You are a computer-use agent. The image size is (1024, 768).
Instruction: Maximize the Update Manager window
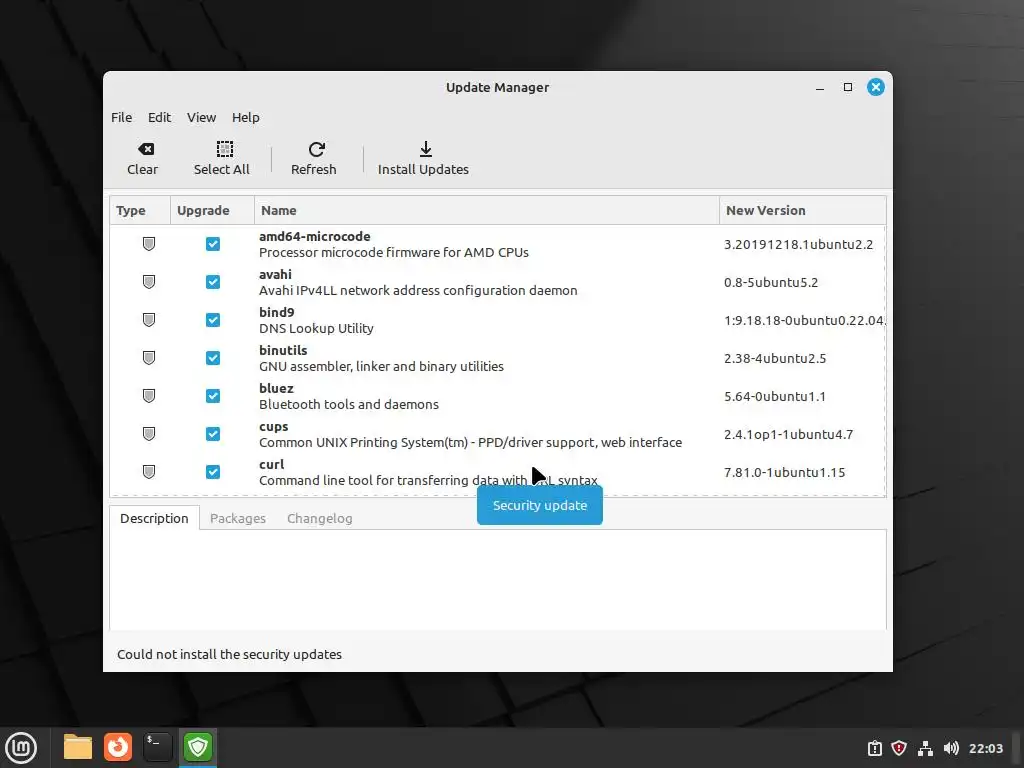[848, 87]
